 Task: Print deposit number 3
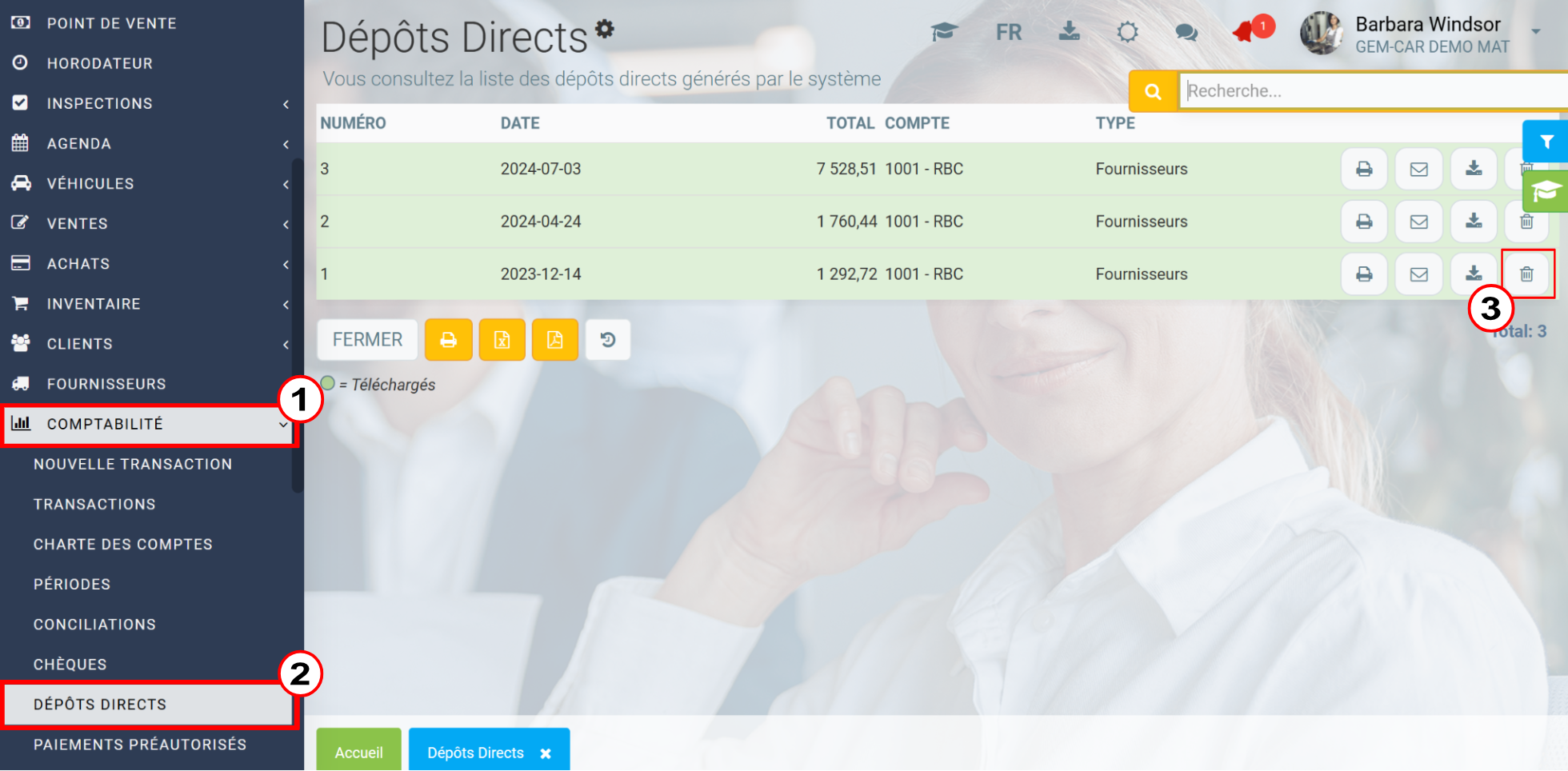pyautogui.click(x=1364, y=169)
